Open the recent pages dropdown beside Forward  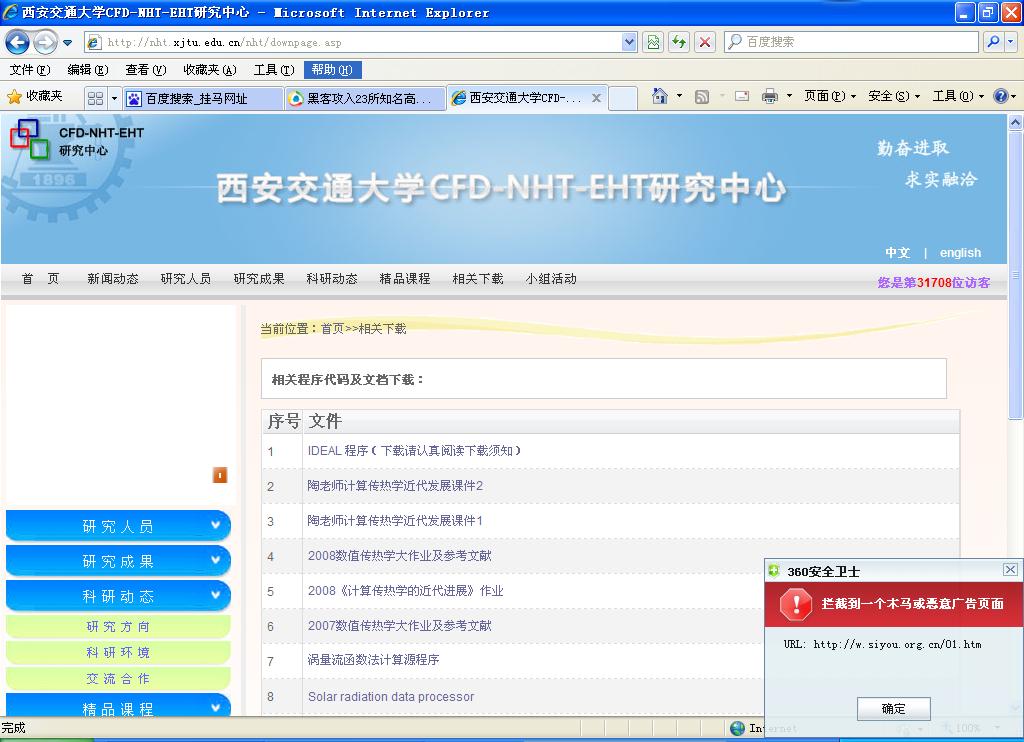67,43
